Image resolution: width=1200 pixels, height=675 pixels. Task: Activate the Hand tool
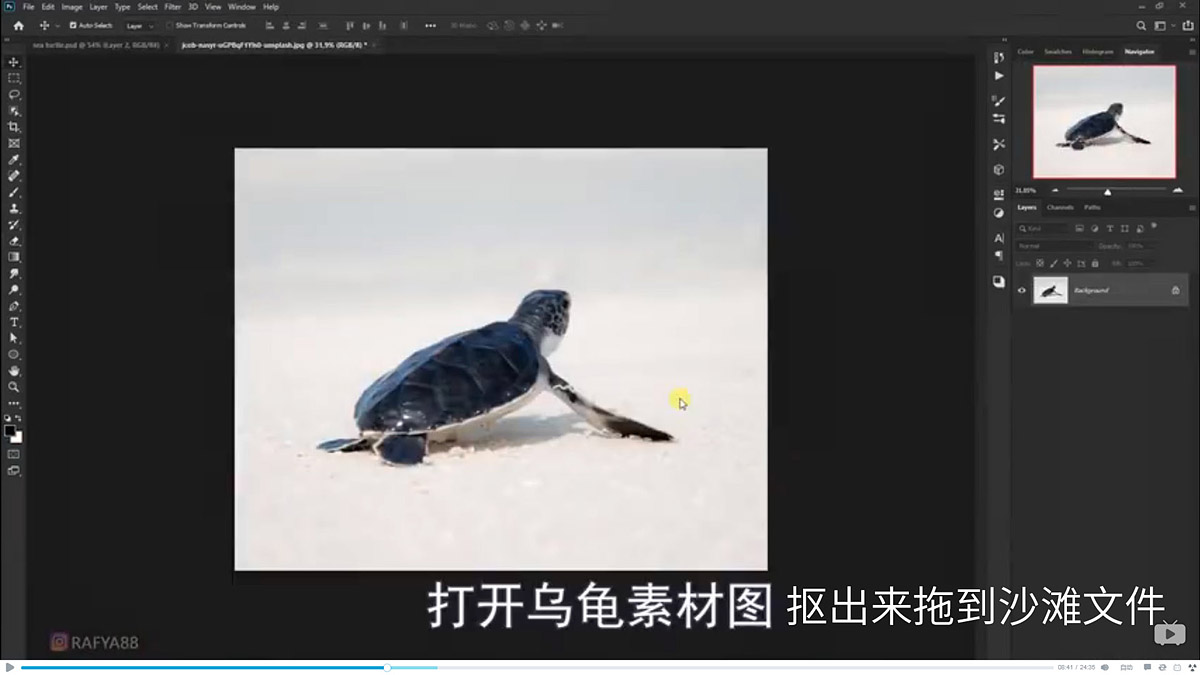[x=14, y=369]
